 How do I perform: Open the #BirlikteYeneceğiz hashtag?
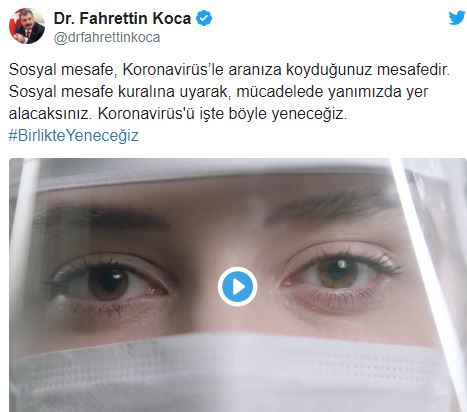(73, 136)
